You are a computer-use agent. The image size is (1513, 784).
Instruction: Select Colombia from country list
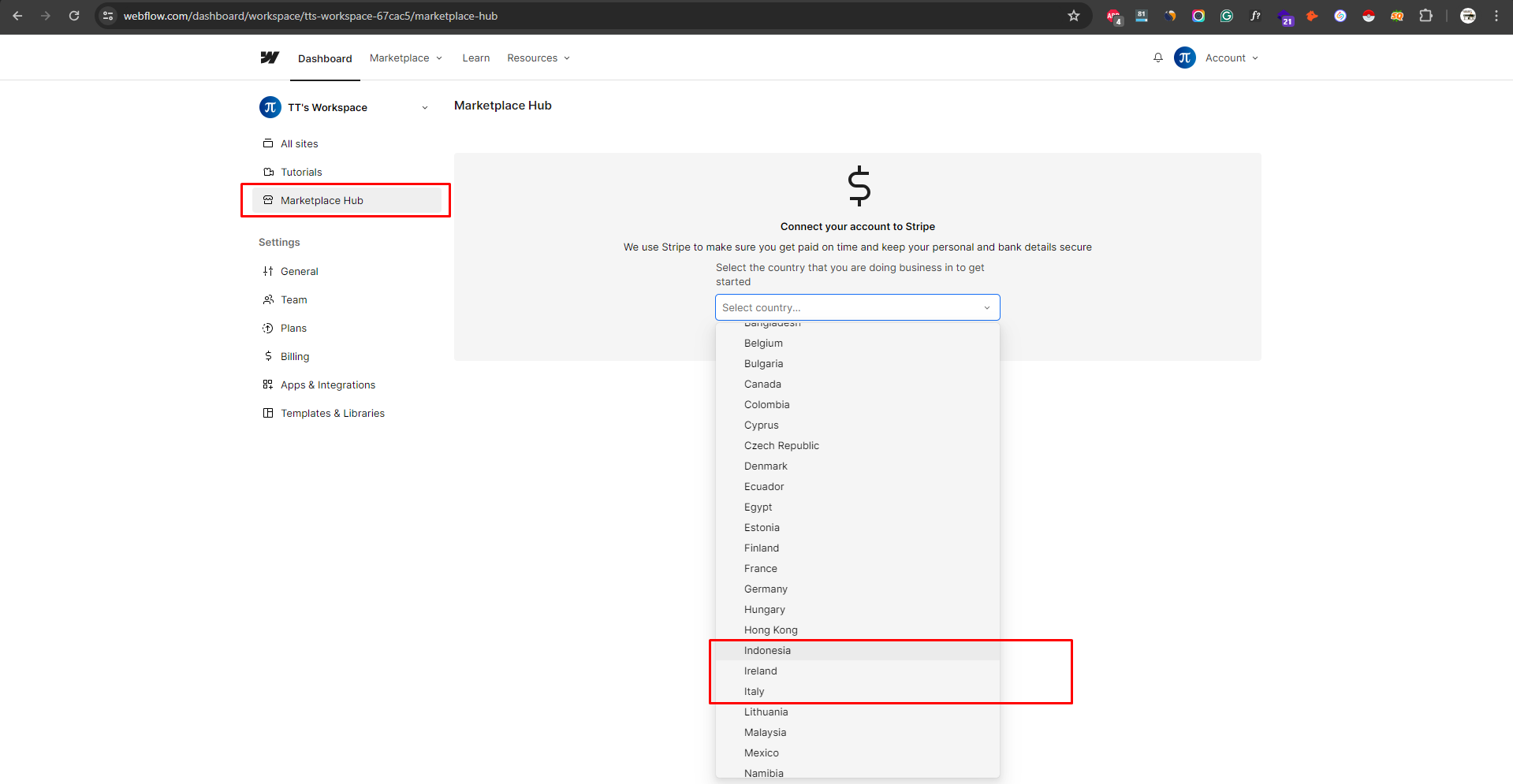click(x=858, y=404)
